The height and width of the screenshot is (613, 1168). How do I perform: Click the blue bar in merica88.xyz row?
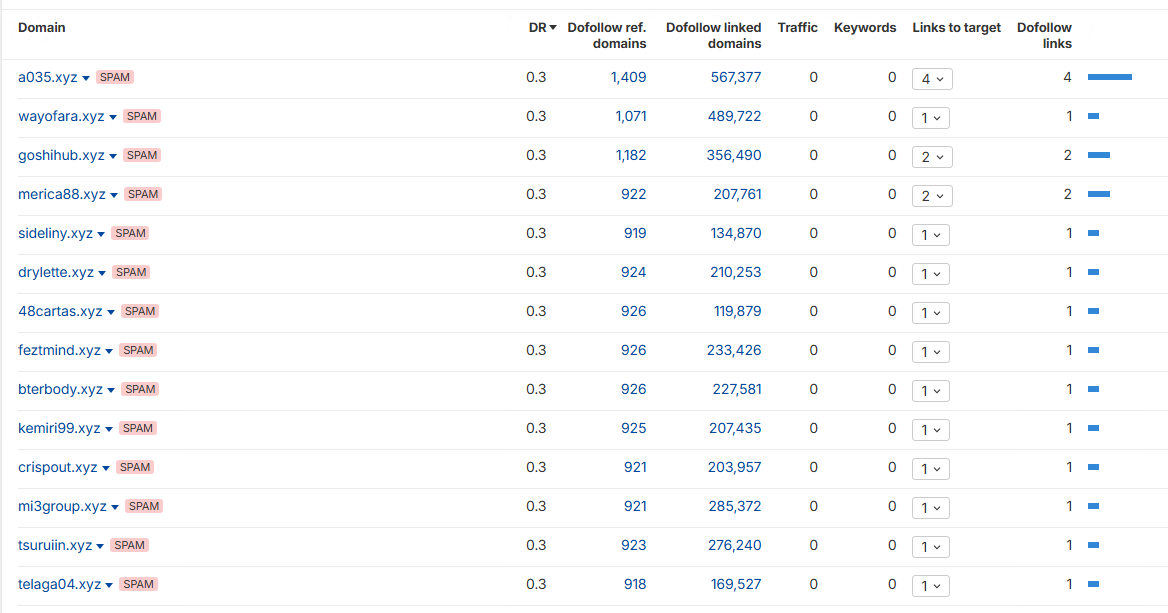tap(1098, 194)
